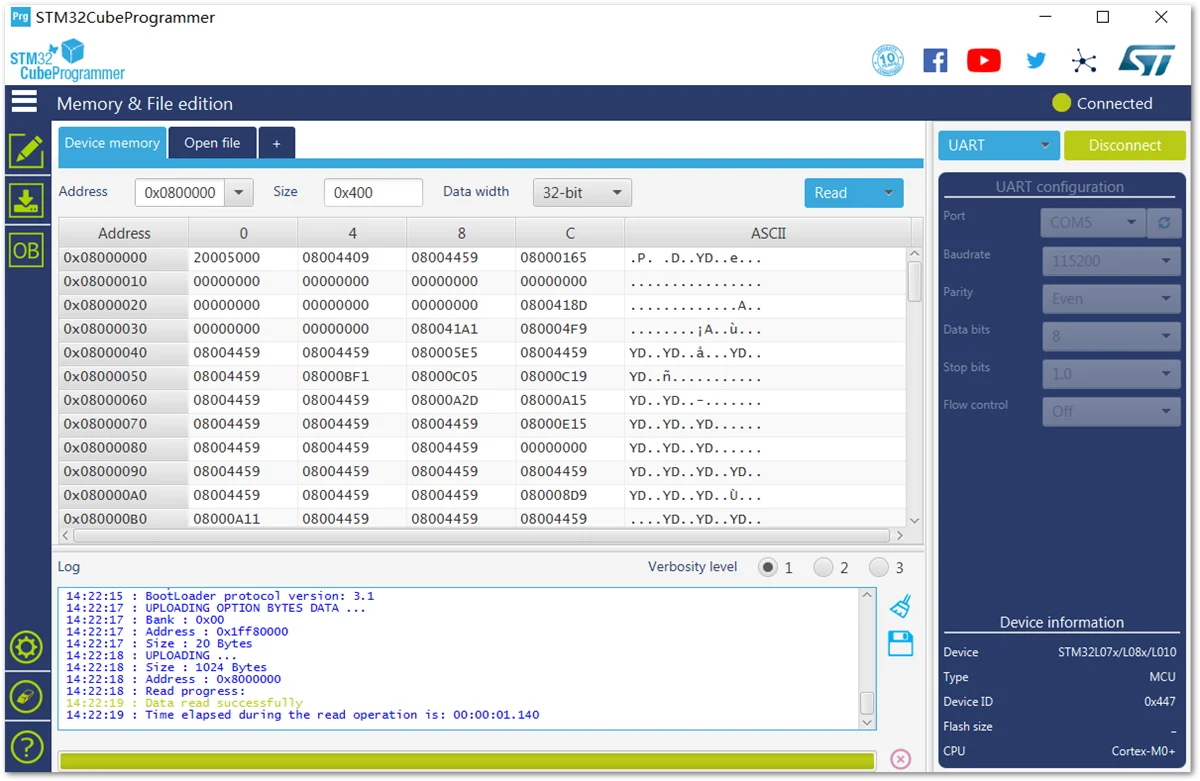Screen dimensions: 1200x781
Task: Open the Parity Even dropdown
Action: [1112, 298]
